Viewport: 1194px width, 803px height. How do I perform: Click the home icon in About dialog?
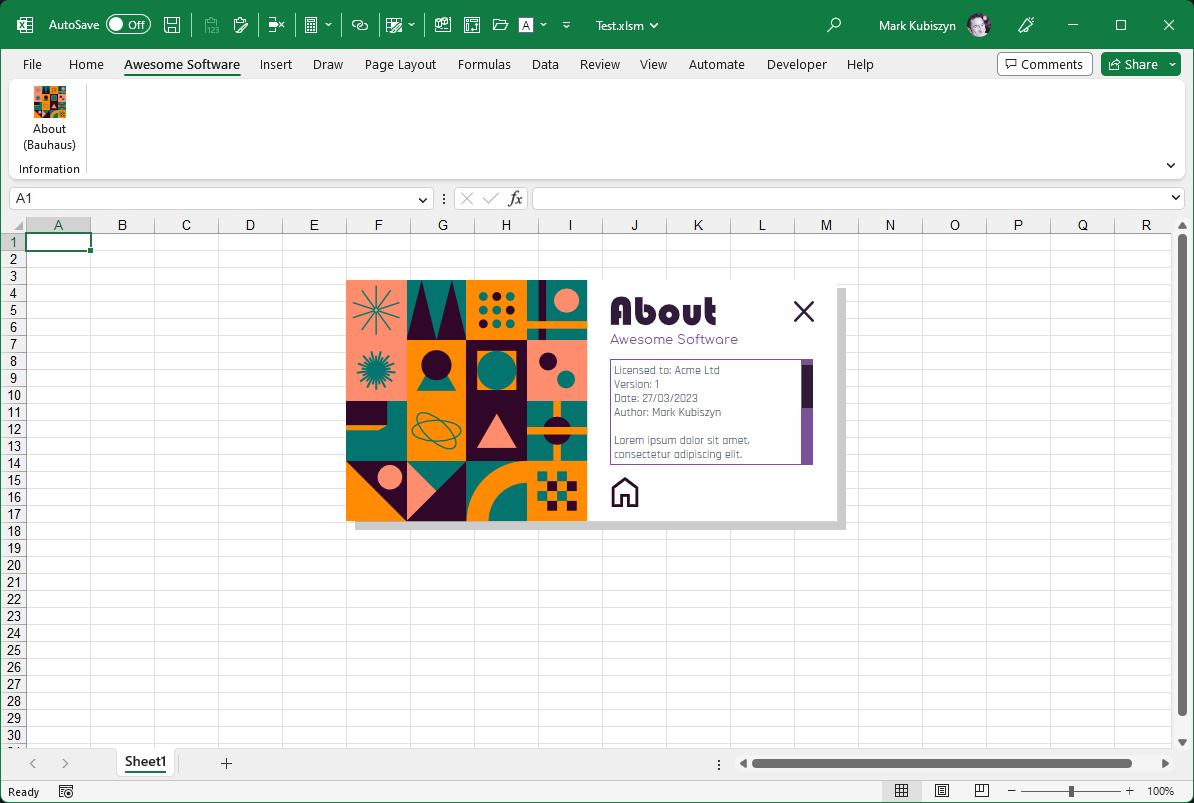tap(624, 492)
